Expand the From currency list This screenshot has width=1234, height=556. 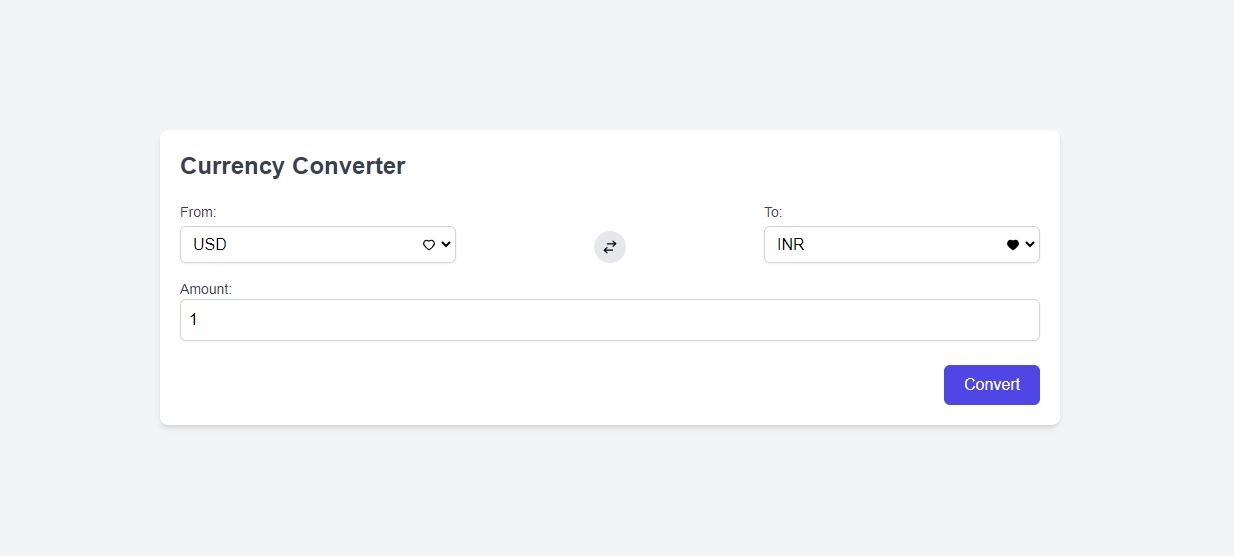[x=318, y=245]
